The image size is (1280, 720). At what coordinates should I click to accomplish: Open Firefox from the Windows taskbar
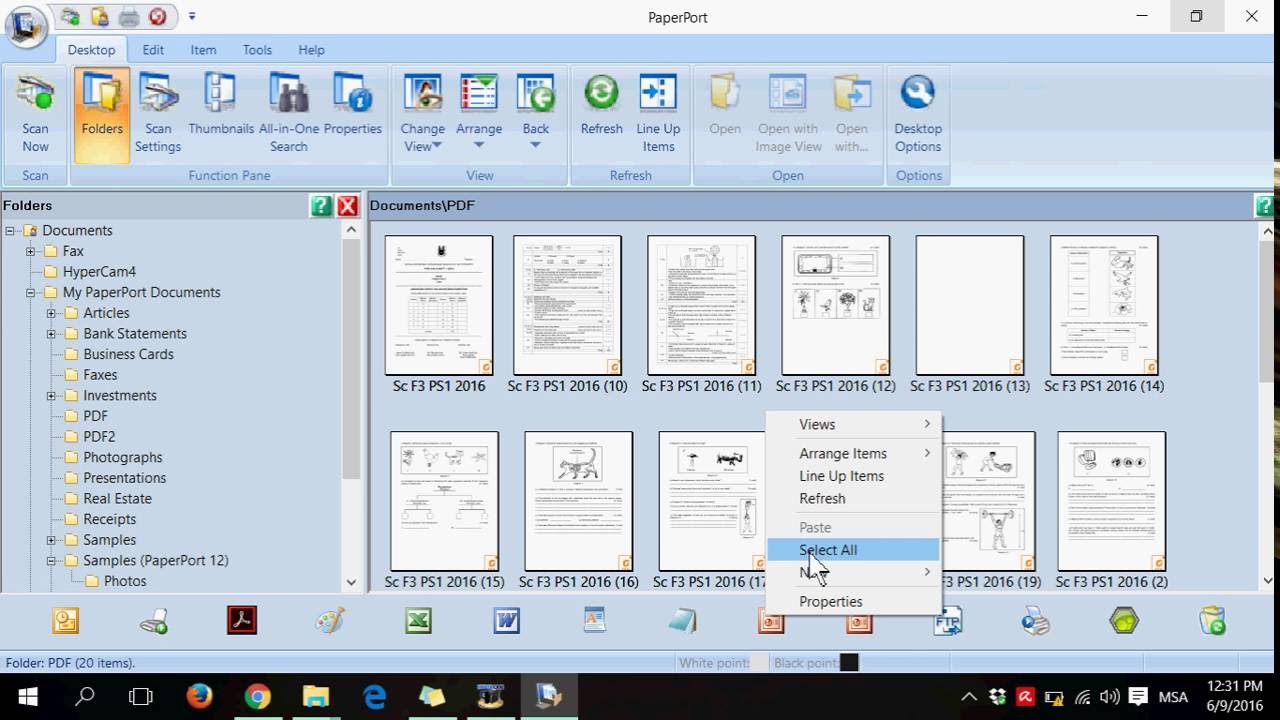(x=200, y=696)
